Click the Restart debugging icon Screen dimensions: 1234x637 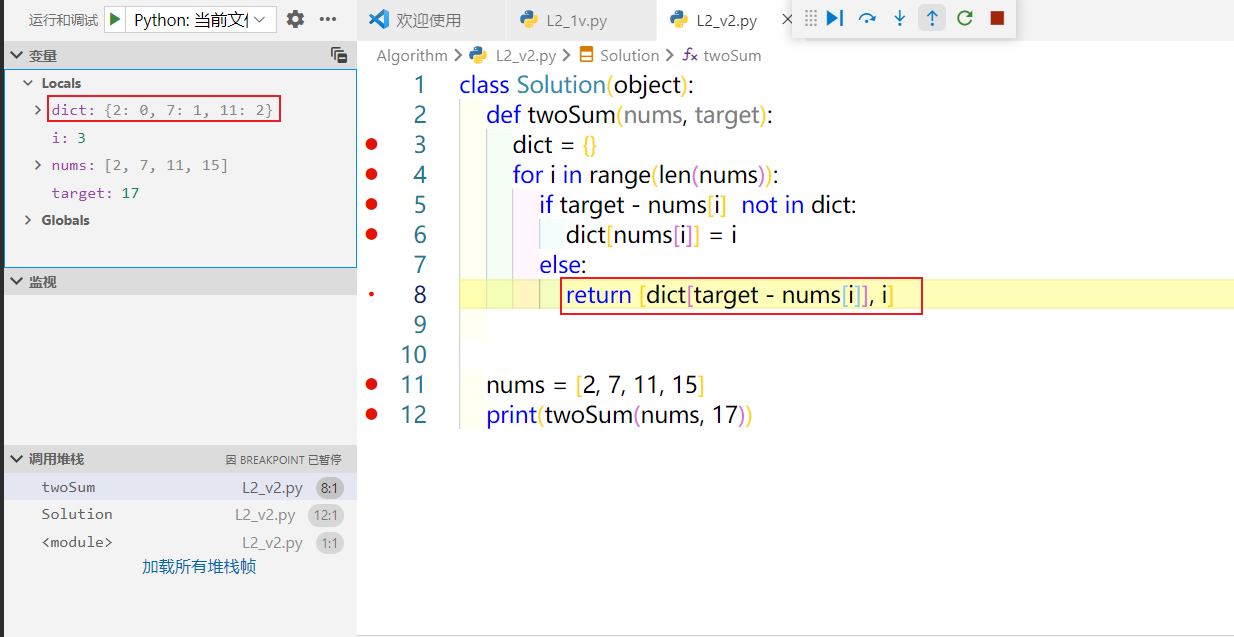tap(964, 18)
